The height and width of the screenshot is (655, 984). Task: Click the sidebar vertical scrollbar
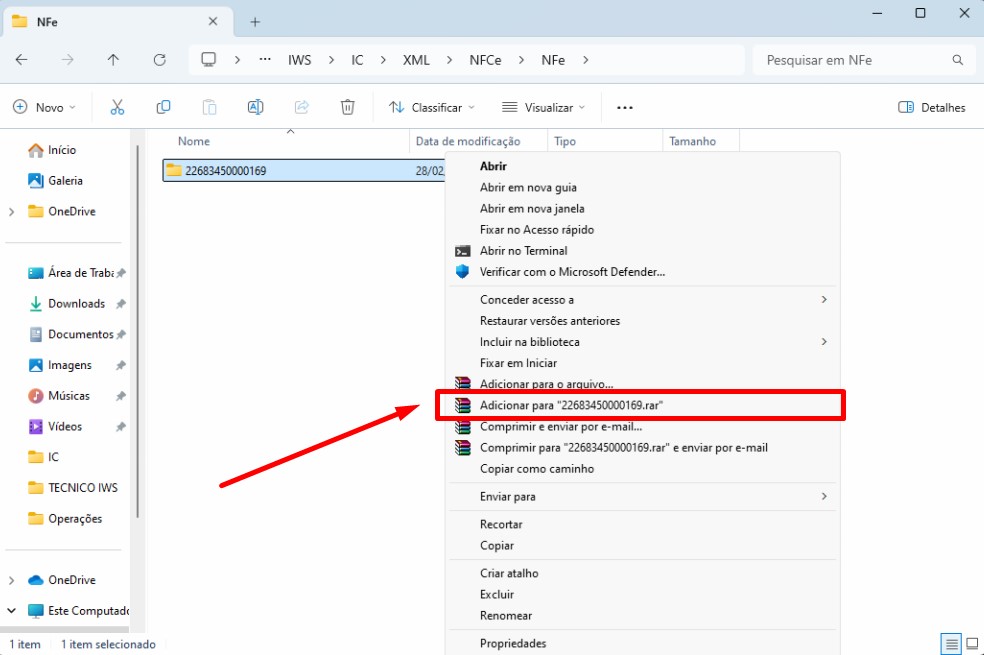point(137,330)
